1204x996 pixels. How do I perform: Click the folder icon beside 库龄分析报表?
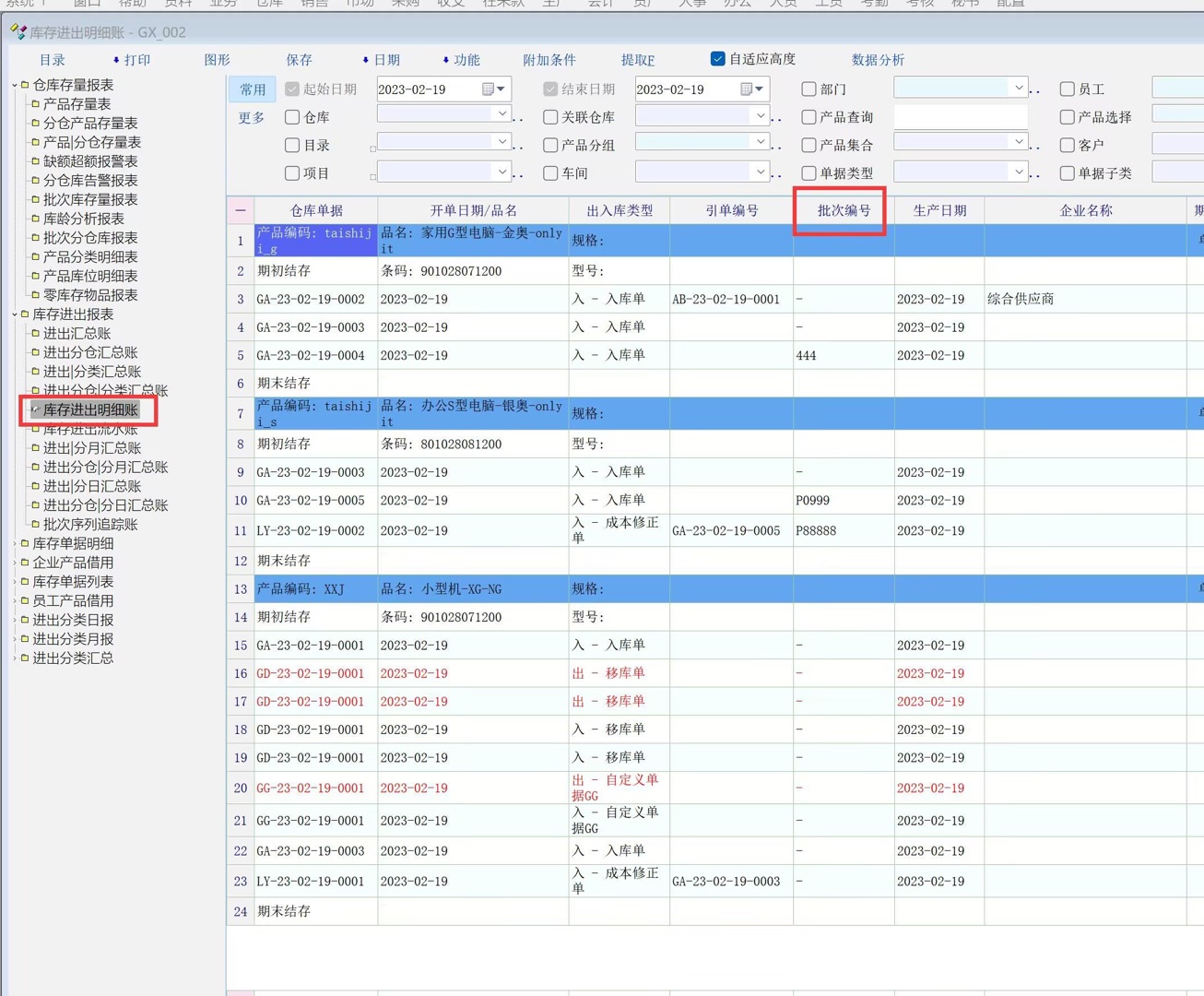coord(36,219)
